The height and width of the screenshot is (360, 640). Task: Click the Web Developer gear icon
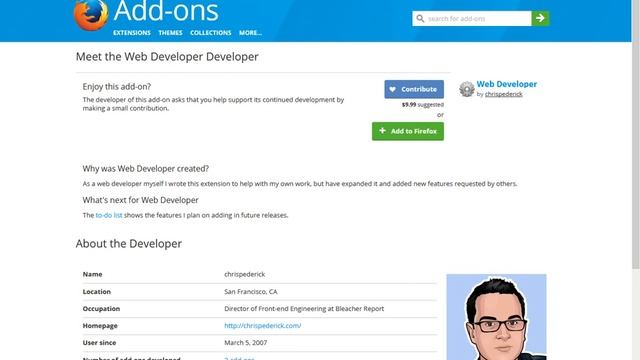pyautogui.click(x=467, y=89)
